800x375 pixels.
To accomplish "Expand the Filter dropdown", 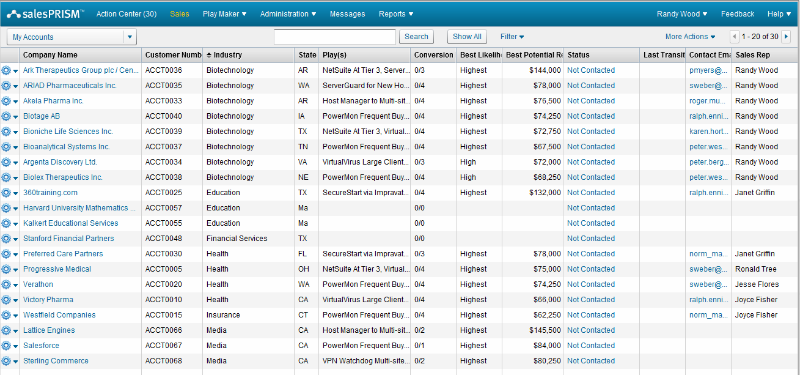I will [512, 37].
